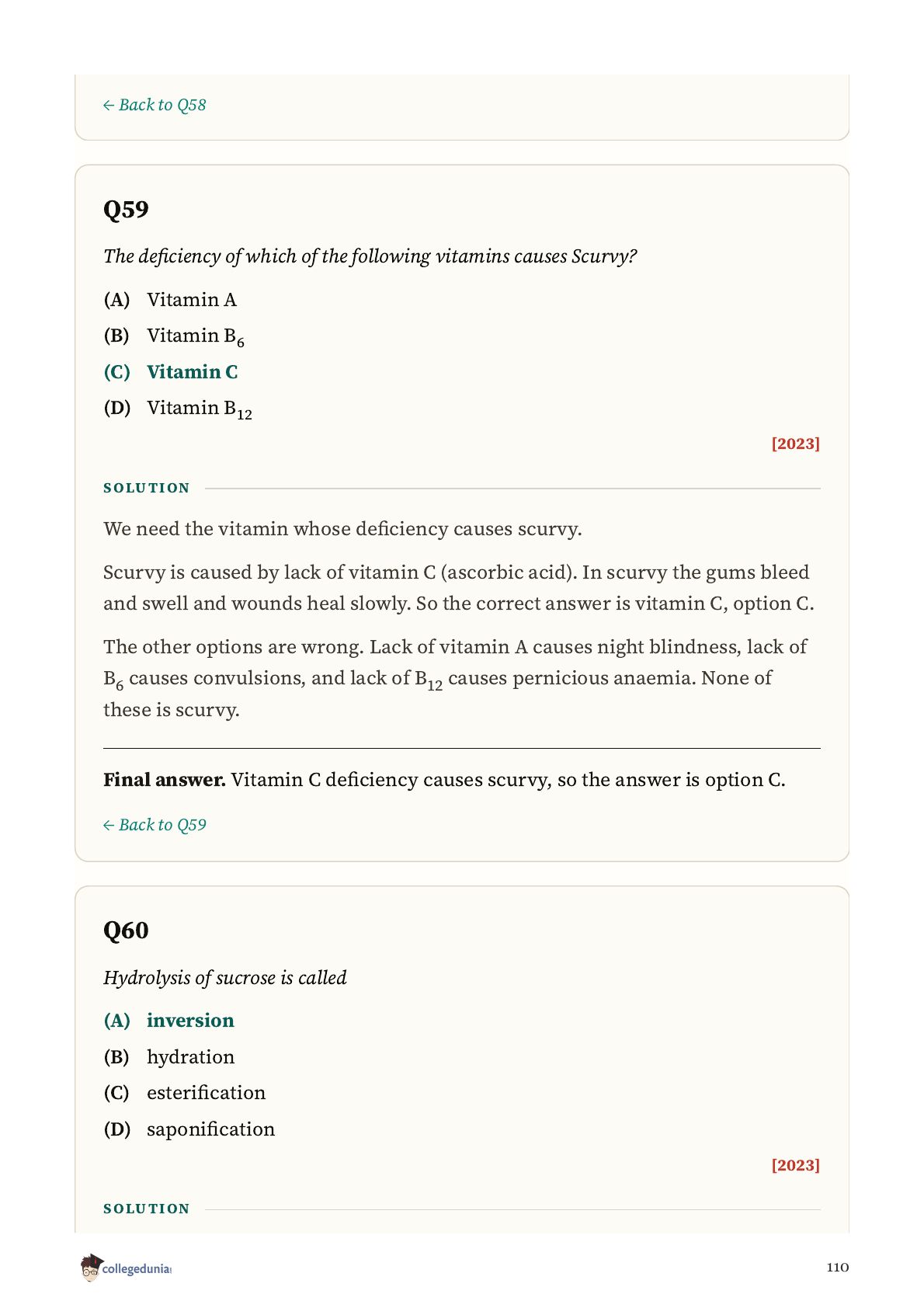Click the collegedunia logo in footer
The width and height of the screenshot is (924, 1308).
(126, 1268)
